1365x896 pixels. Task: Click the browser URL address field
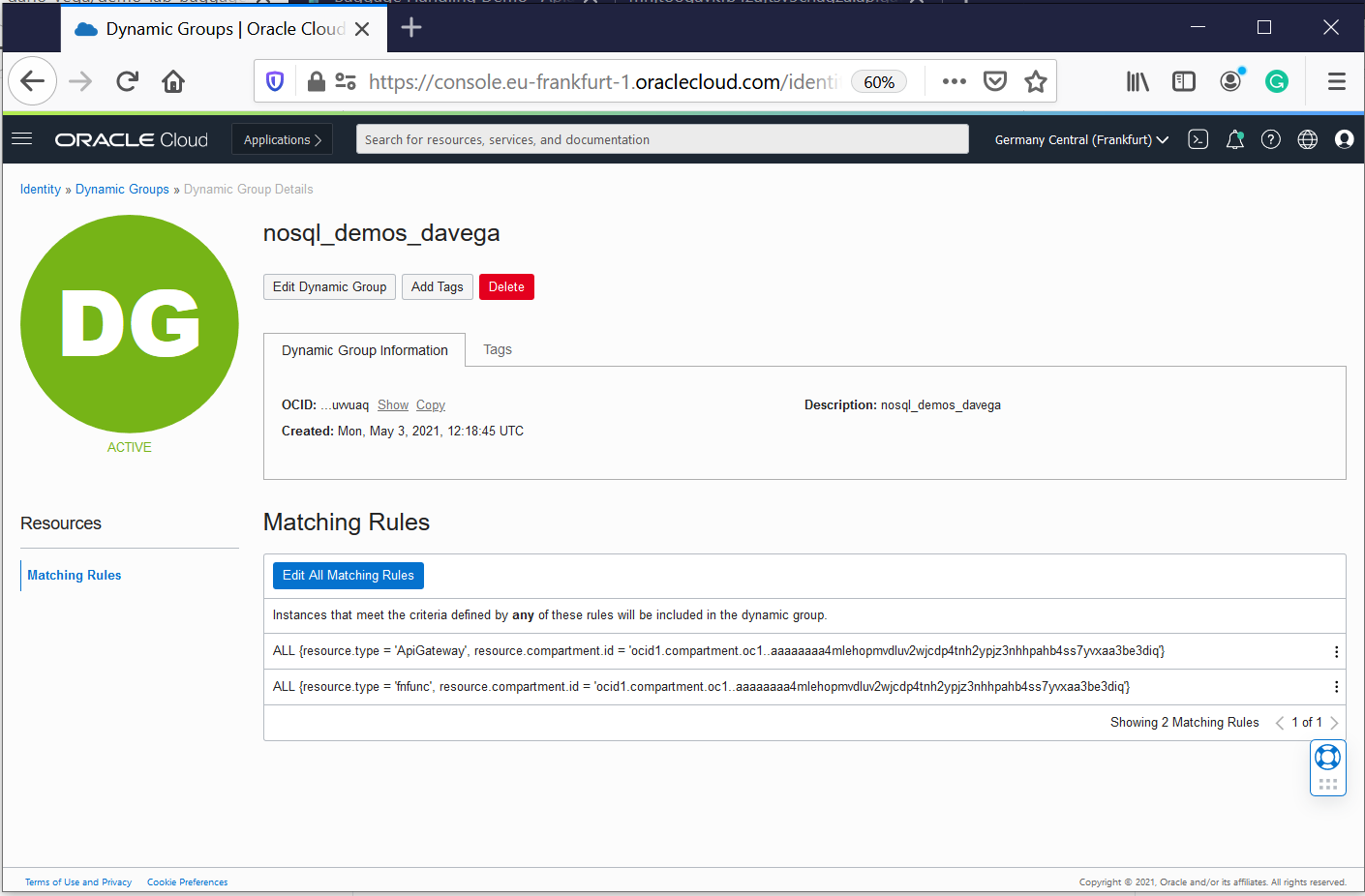602,81
